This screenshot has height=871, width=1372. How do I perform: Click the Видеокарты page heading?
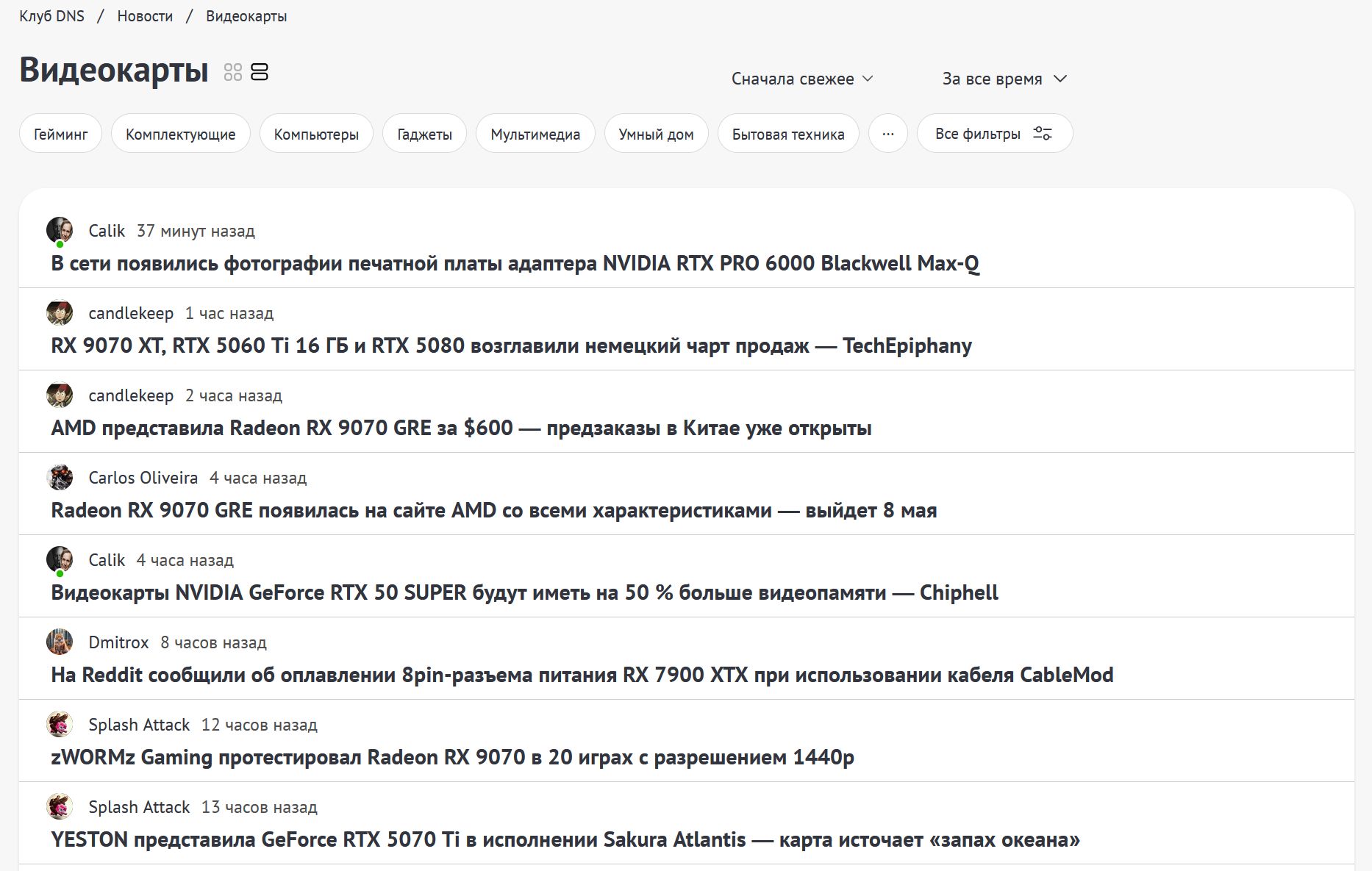coord(114,71)
